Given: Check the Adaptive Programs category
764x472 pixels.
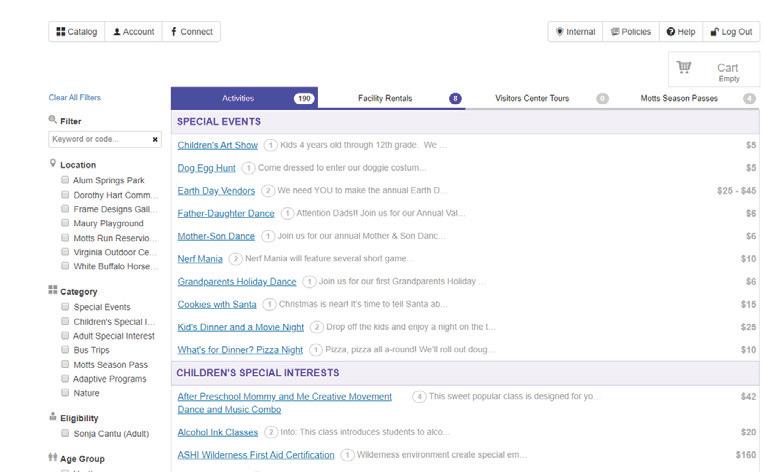Looking at the screenshot, I should coord(65,378).
